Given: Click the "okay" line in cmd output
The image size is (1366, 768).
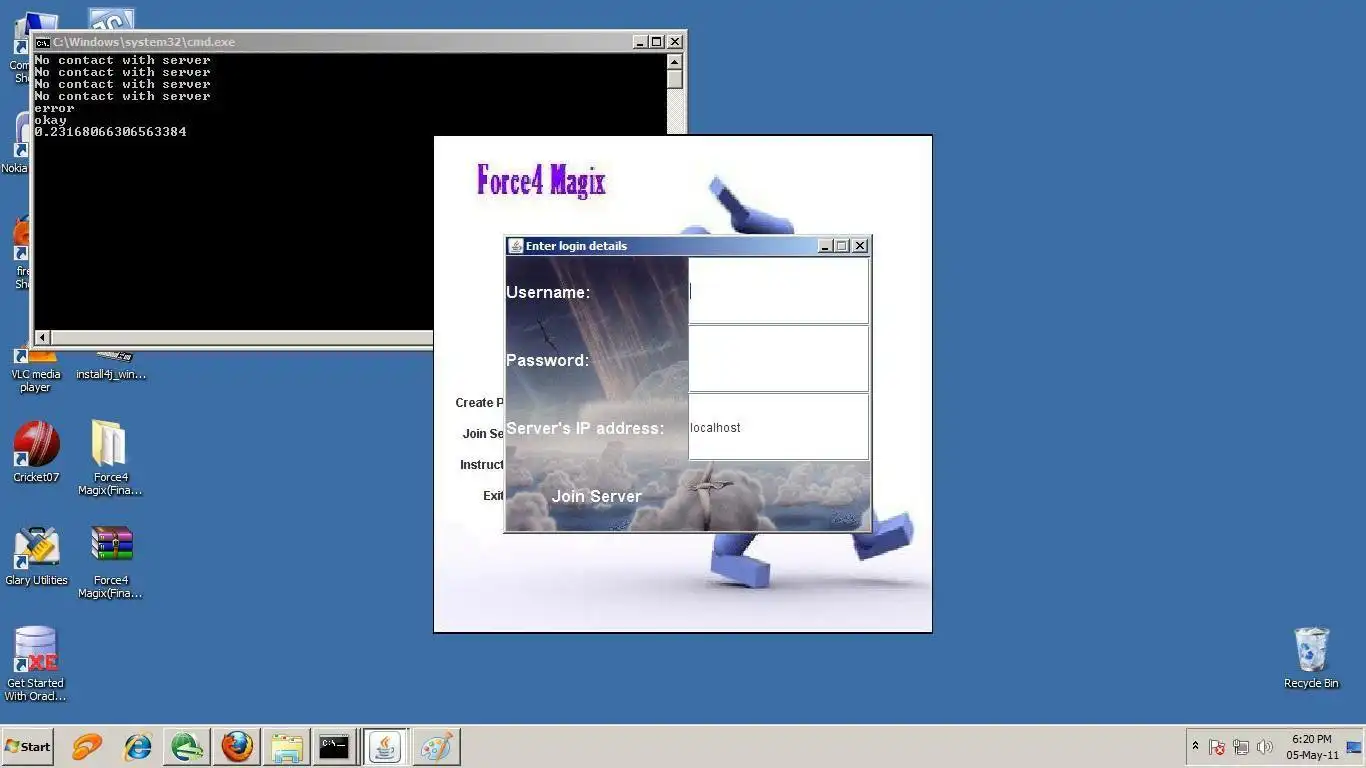Looking at the screenshot, I should (51, 120).
